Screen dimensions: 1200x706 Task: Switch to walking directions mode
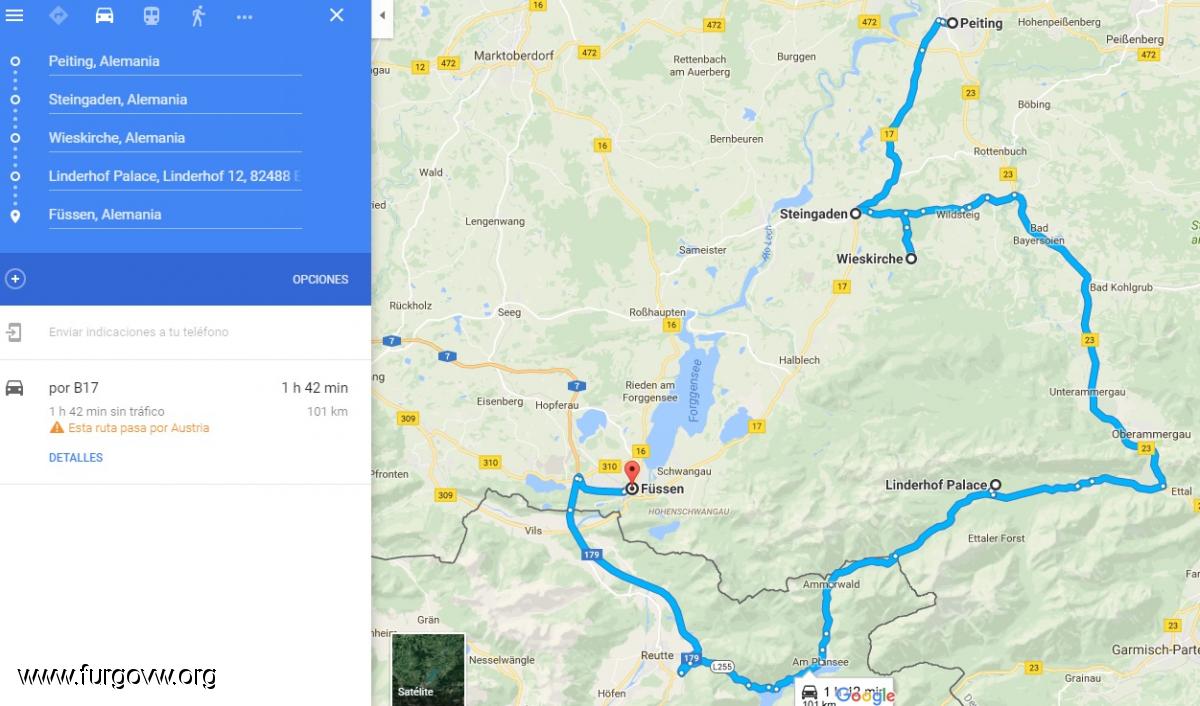tap(198, 15)
